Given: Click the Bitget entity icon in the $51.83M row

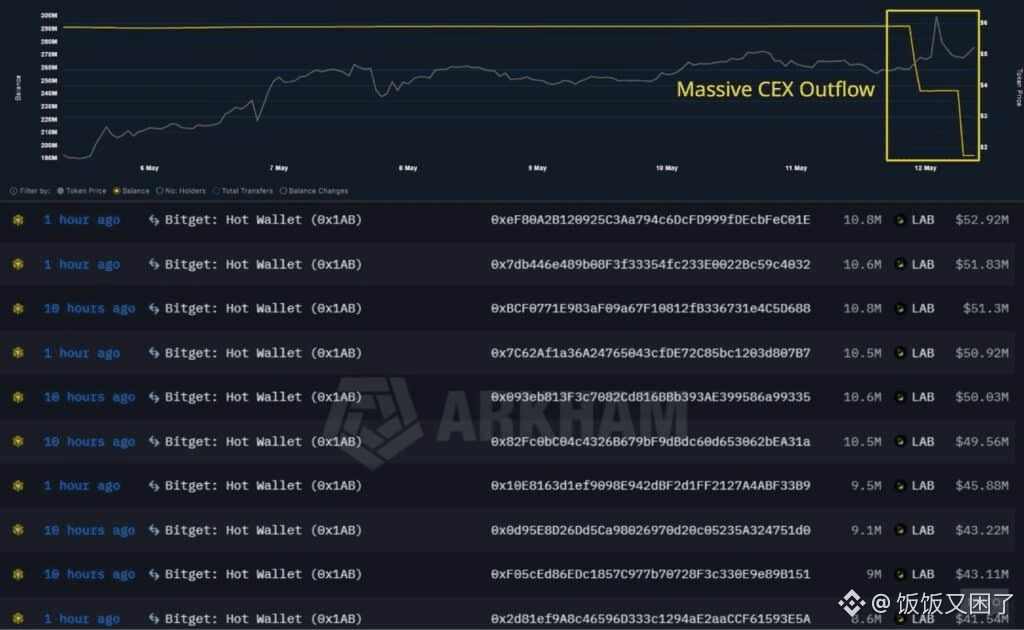Looking at the screenshot, I should [154, 264].
